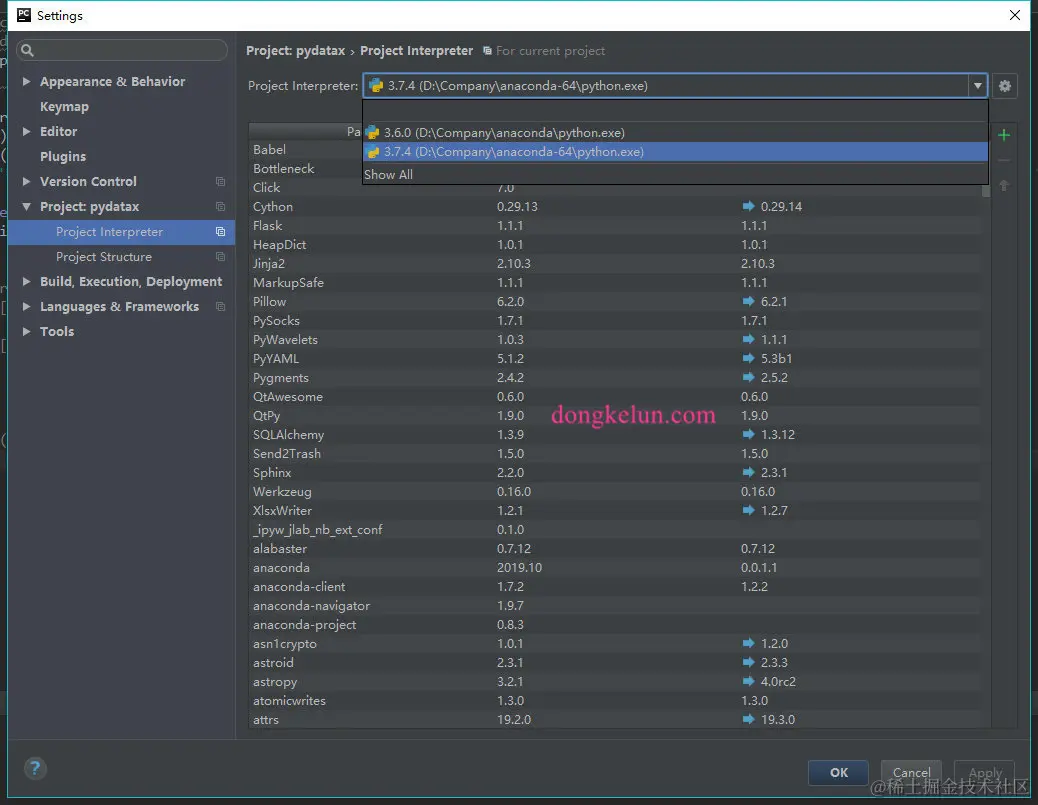This screenshot has width=1038, height=805.
Task: Select the Pygments package row
Action: (x=616, y=377)
